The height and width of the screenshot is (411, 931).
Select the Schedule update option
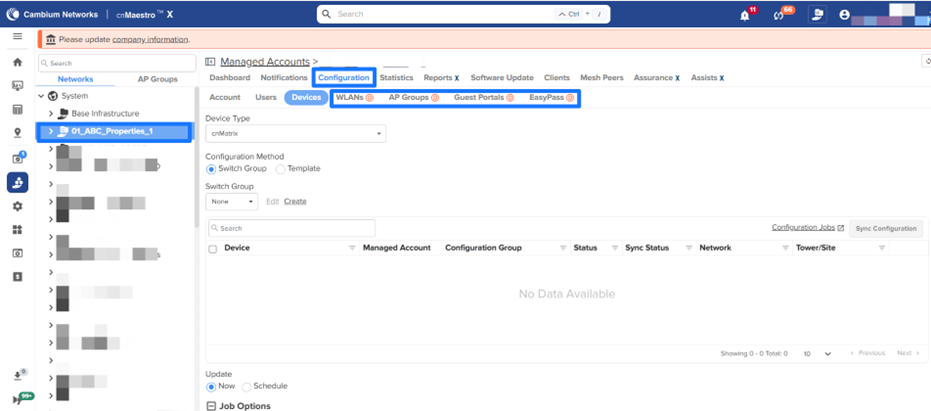[x=248, y=386]
